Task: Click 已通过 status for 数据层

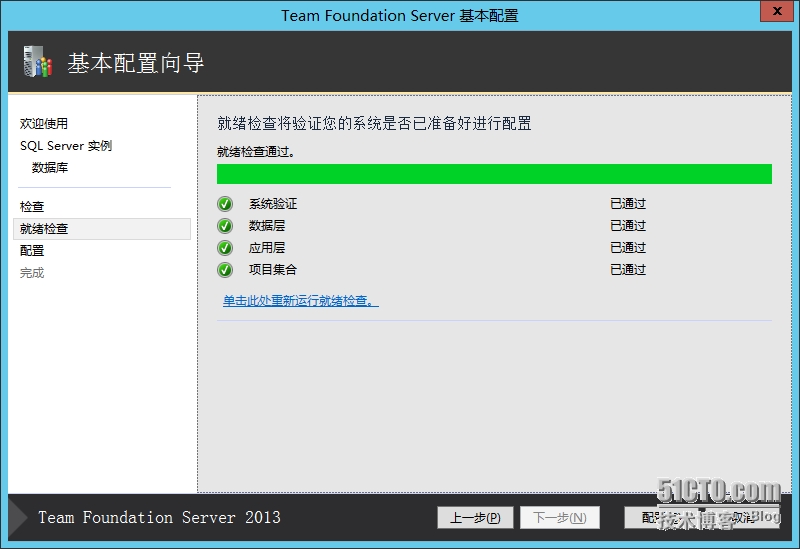Action: pos(628,226)
